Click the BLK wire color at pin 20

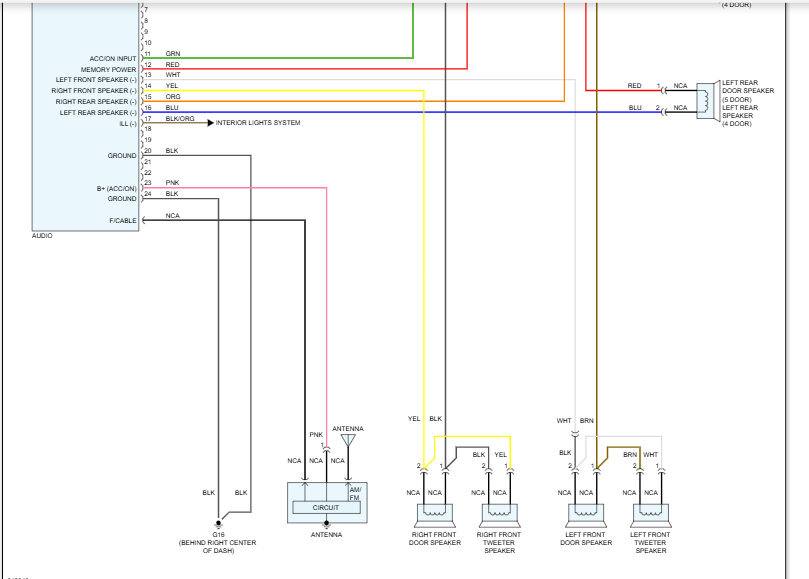tap(172, 151)
